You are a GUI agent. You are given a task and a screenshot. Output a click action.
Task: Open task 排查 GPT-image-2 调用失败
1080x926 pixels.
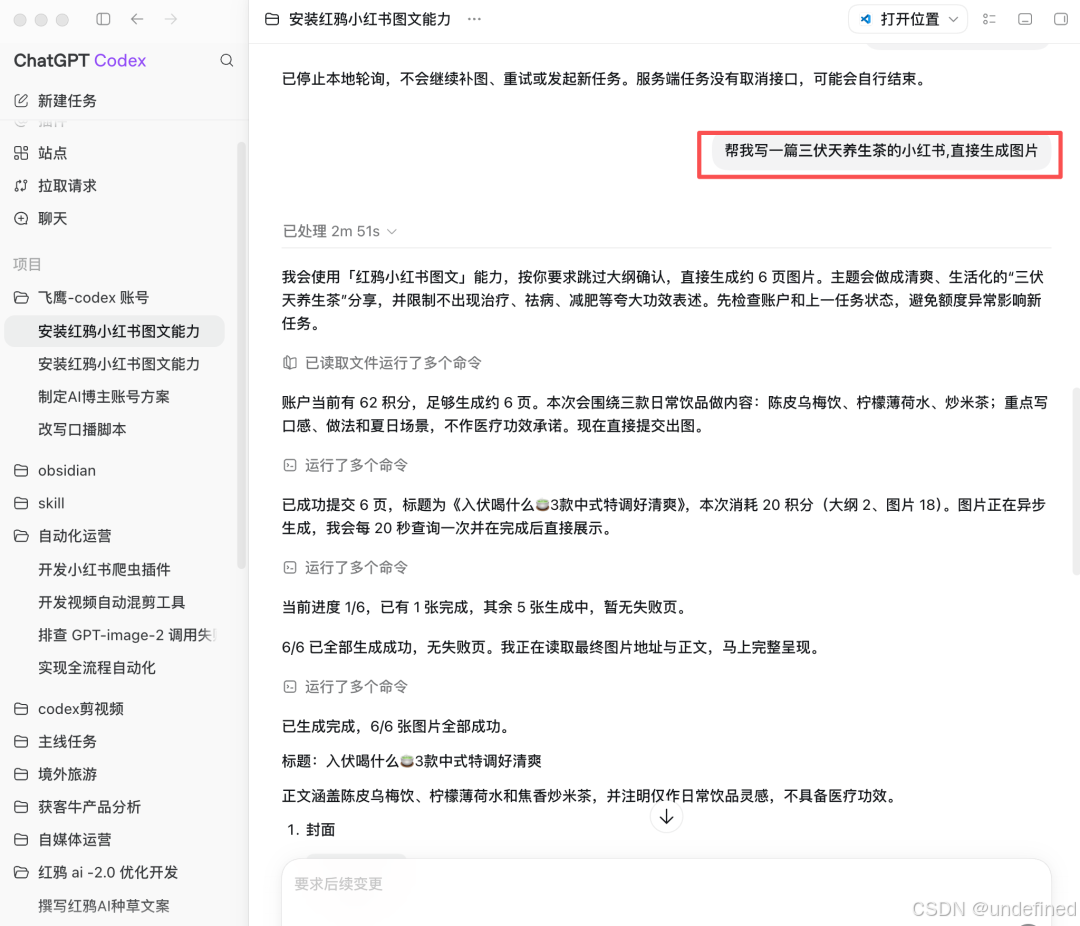(126, 635)
